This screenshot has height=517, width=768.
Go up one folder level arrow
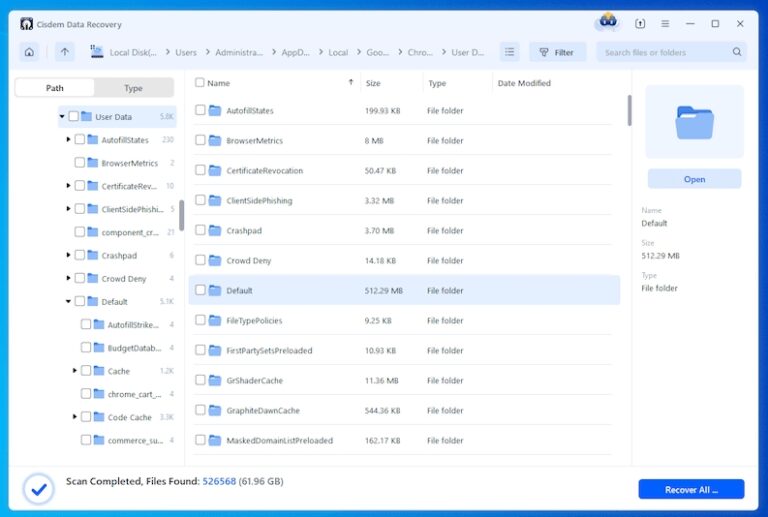65,52
